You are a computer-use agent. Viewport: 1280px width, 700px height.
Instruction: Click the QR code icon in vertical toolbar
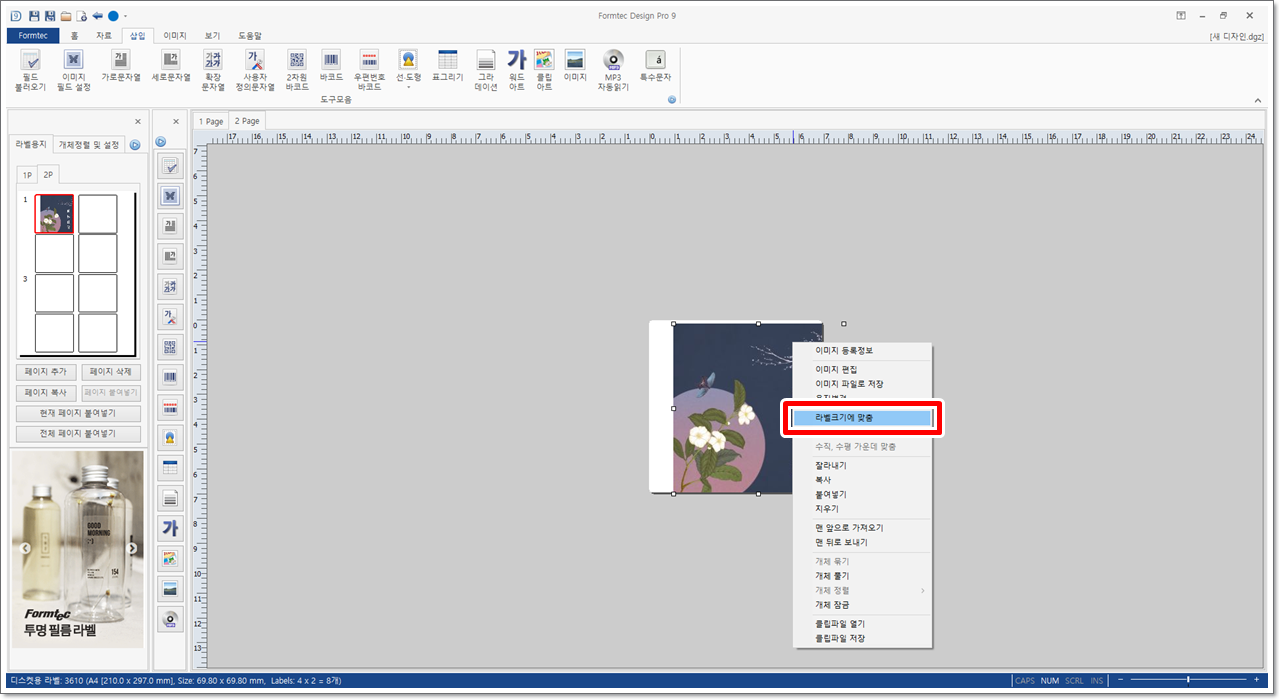coord(170,347)
